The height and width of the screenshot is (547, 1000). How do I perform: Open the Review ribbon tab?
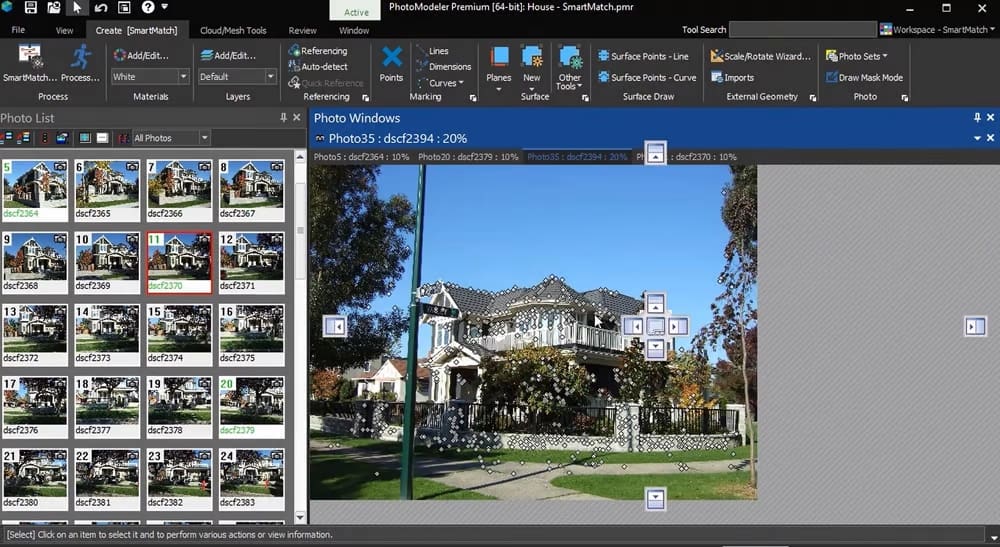tap(302, 30)
